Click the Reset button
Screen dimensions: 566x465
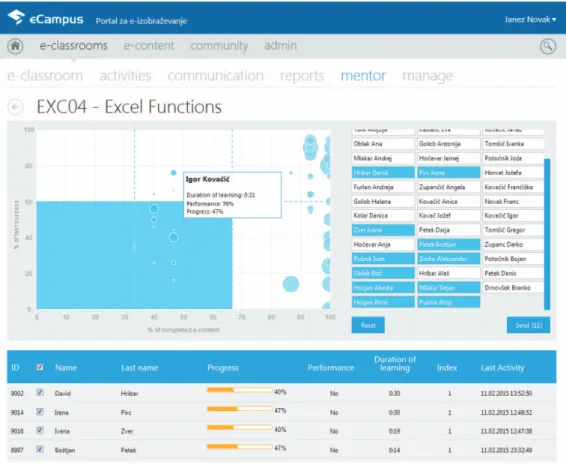[368, 325]
